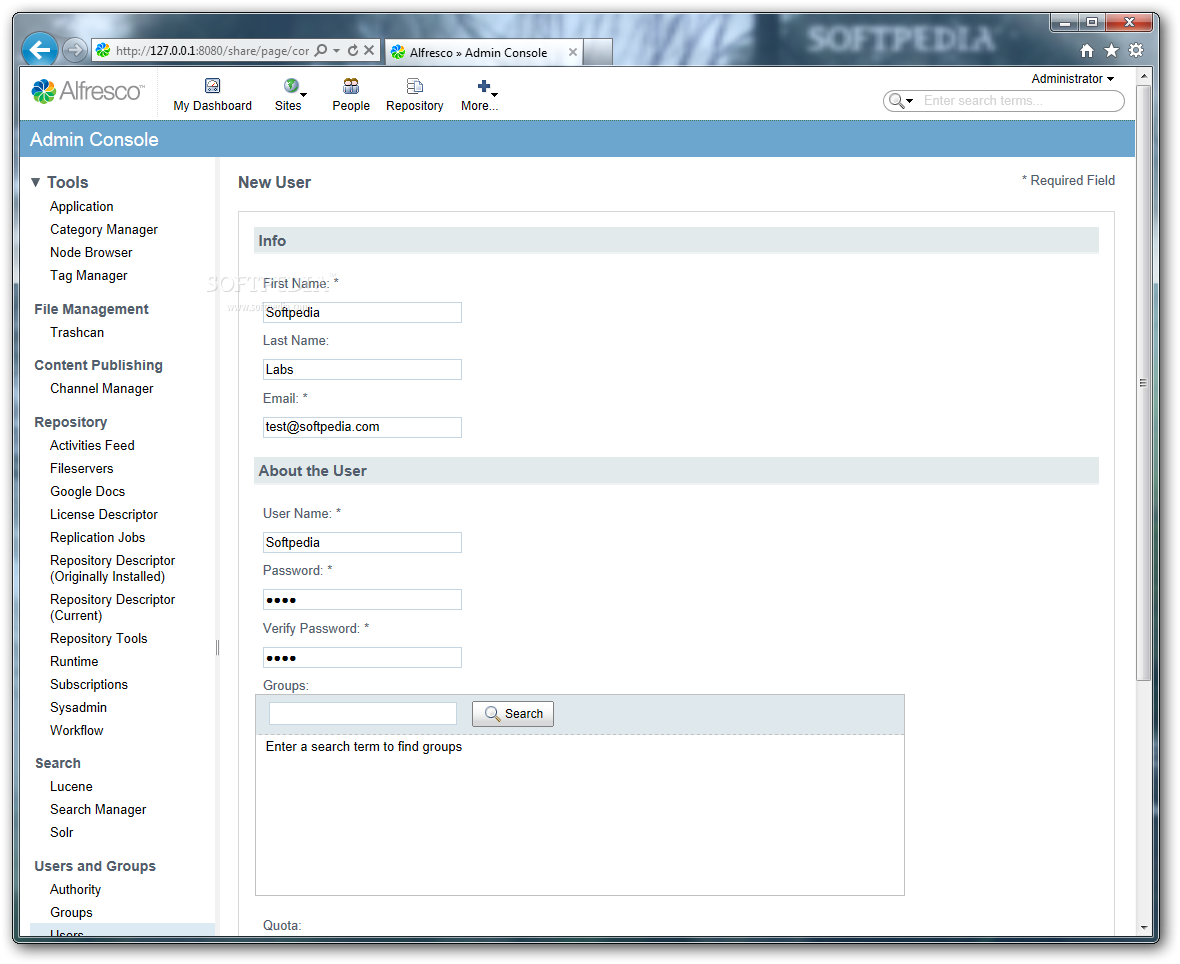Open Google Docs link
The height and width of the screenshot is (964, 1180).
click(87, 491)
